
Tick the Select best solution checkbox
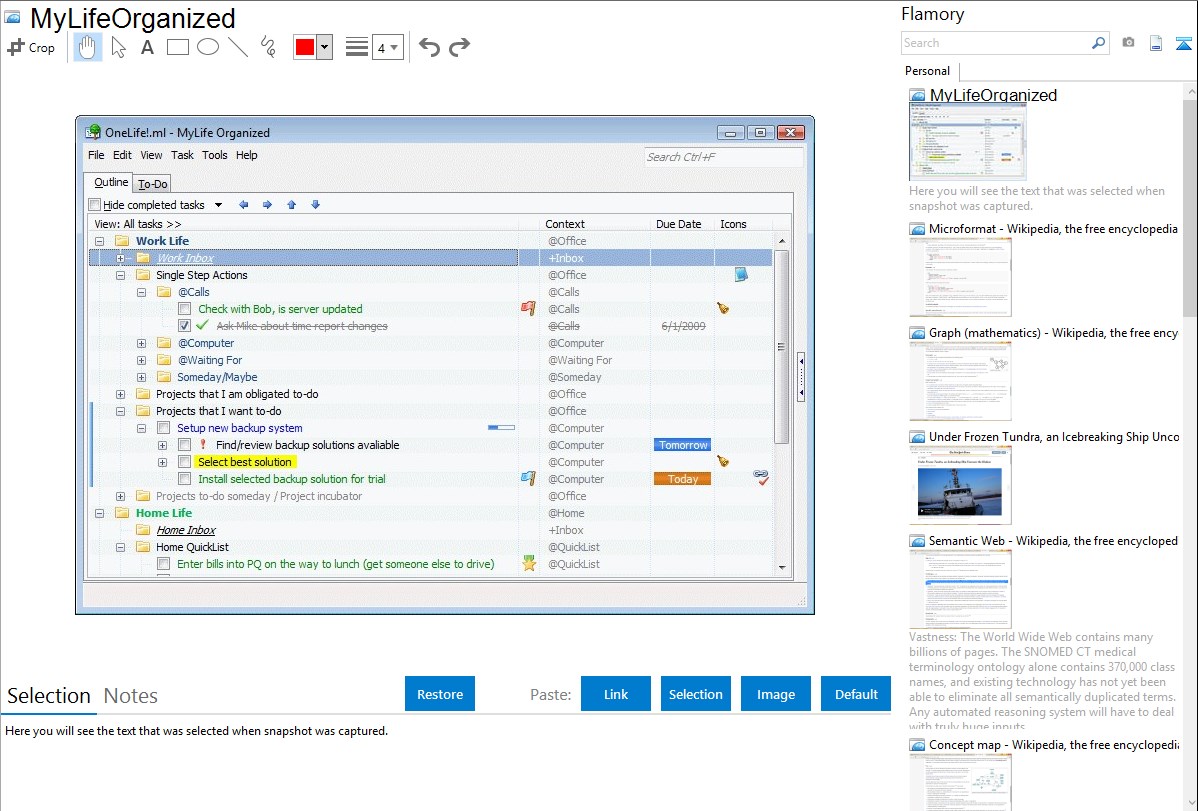184,462
